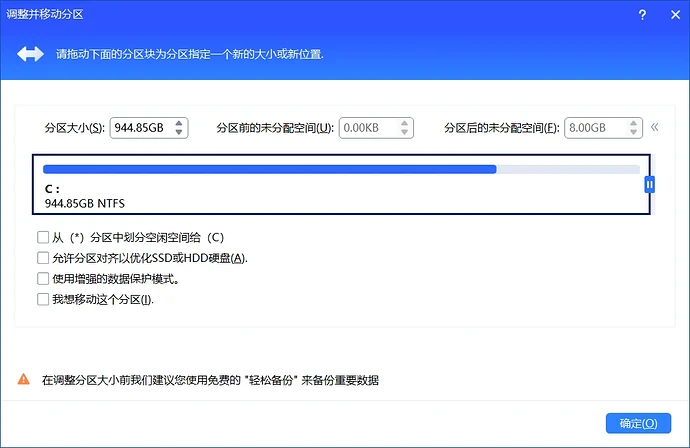Toggle 使用增强的数据保护模式 checkbox
This screenshot has height=448, width=690.
click(x=43, y=279)
